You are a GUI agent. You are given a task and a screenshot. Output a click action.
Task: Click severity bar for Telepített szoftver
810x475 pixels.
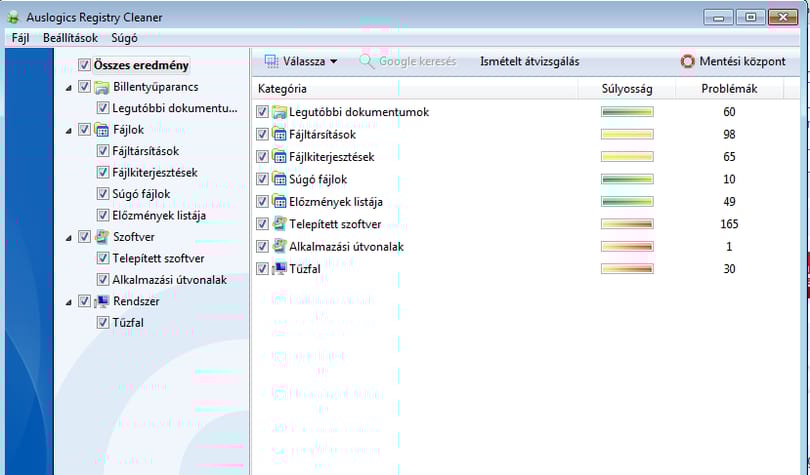click(627, 224)
